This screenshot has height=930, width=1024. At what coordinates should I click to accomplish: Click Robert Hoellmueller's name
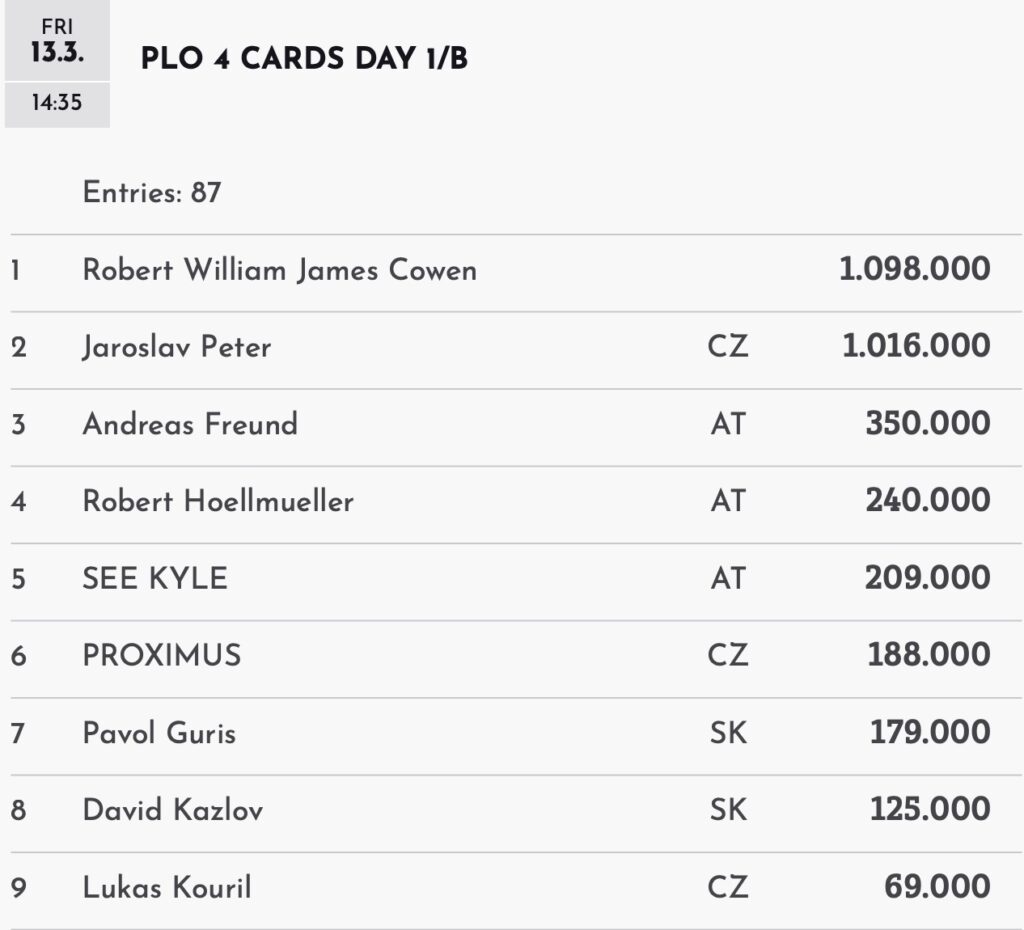pyautogui.click(x=218, y=501)
